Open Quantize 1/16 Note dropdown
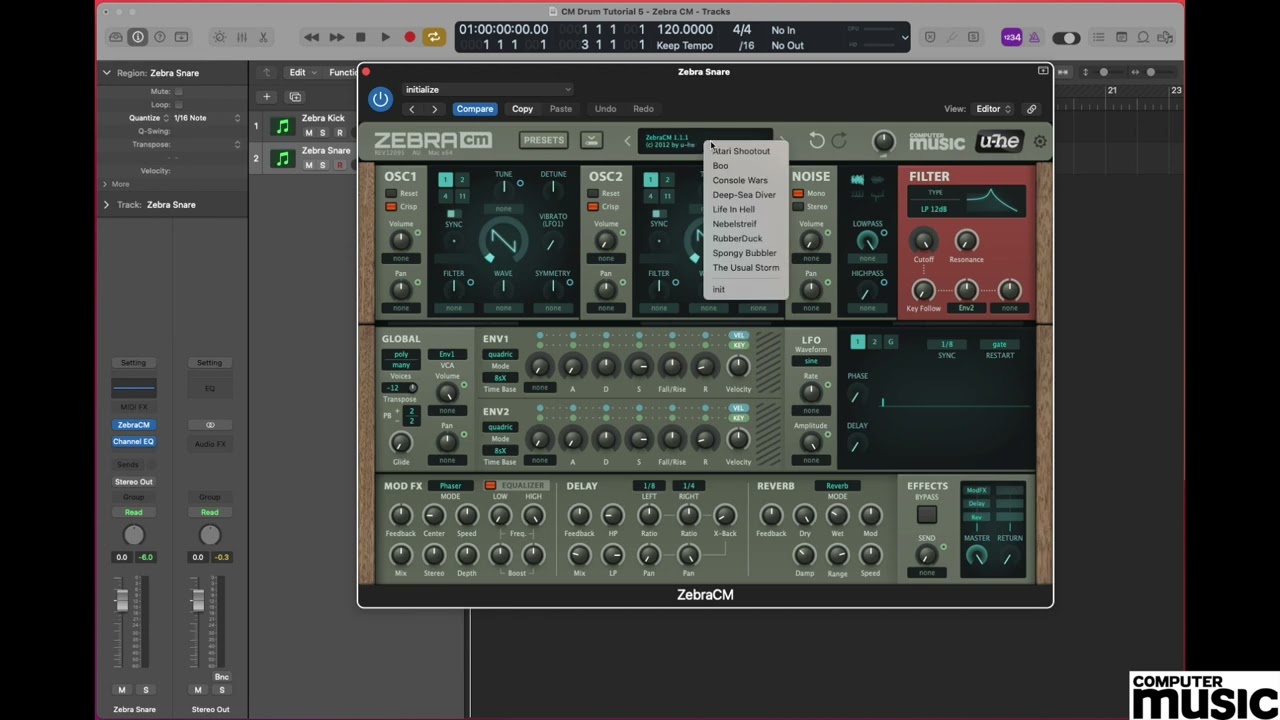1280x720 pixels. [207, 118]
